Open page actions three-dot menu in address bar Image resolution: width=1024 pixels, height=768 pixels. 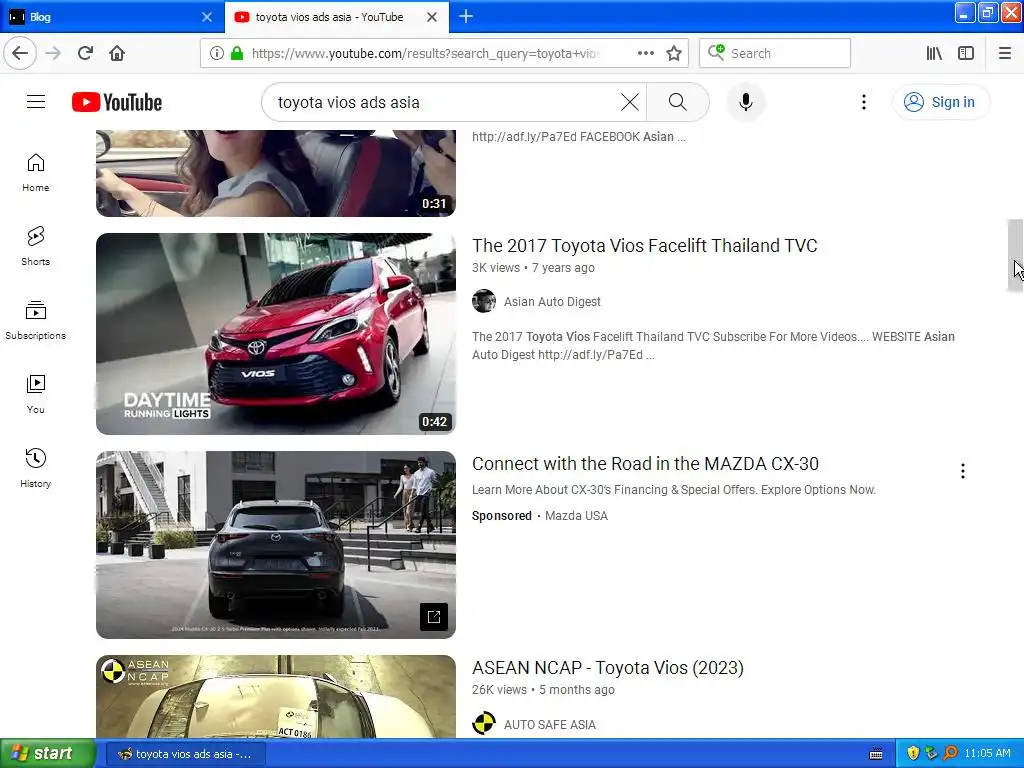645,53
